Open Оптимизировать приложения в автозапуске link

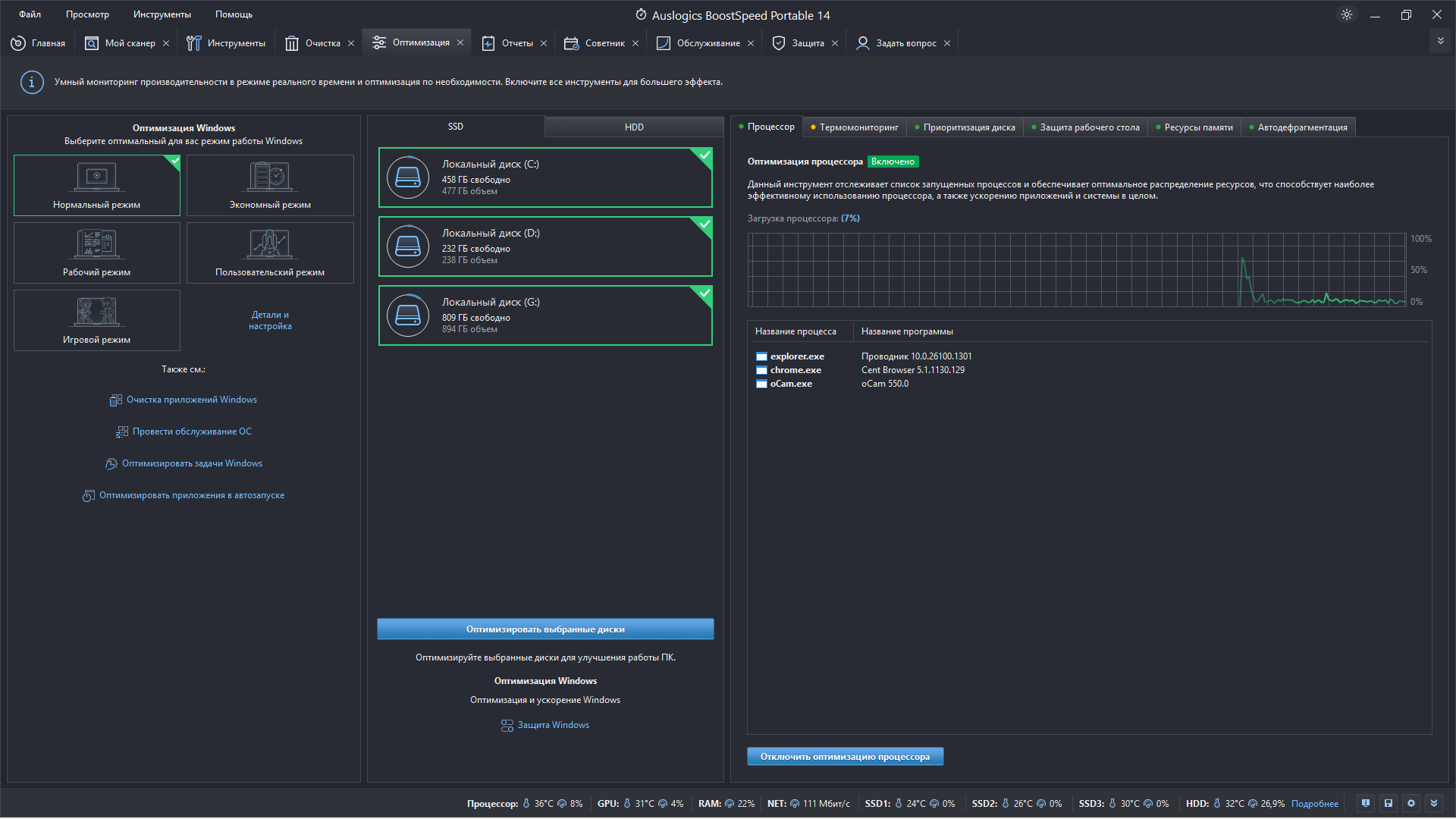(184, 495)
